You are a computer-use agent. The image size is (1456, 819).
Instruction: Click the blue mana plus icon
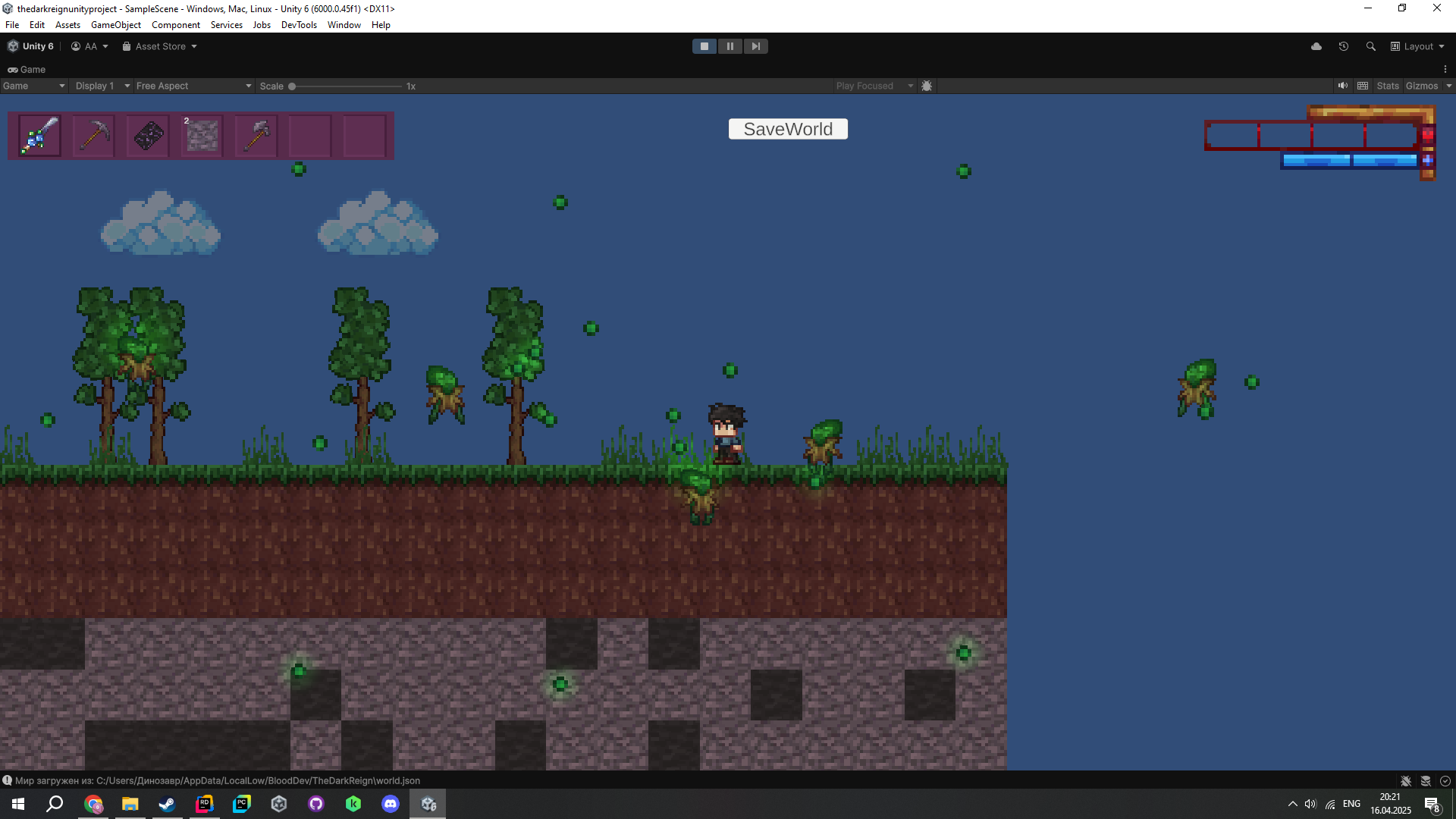(1428, 160)
